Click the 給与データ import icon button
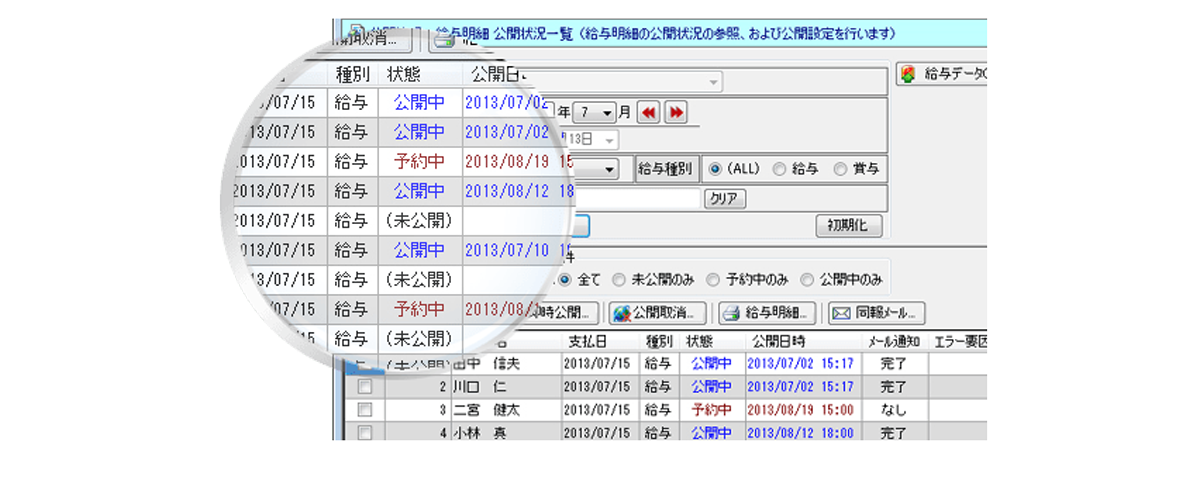This screenshot has width=1200, height=487. [x=909, y=74]
